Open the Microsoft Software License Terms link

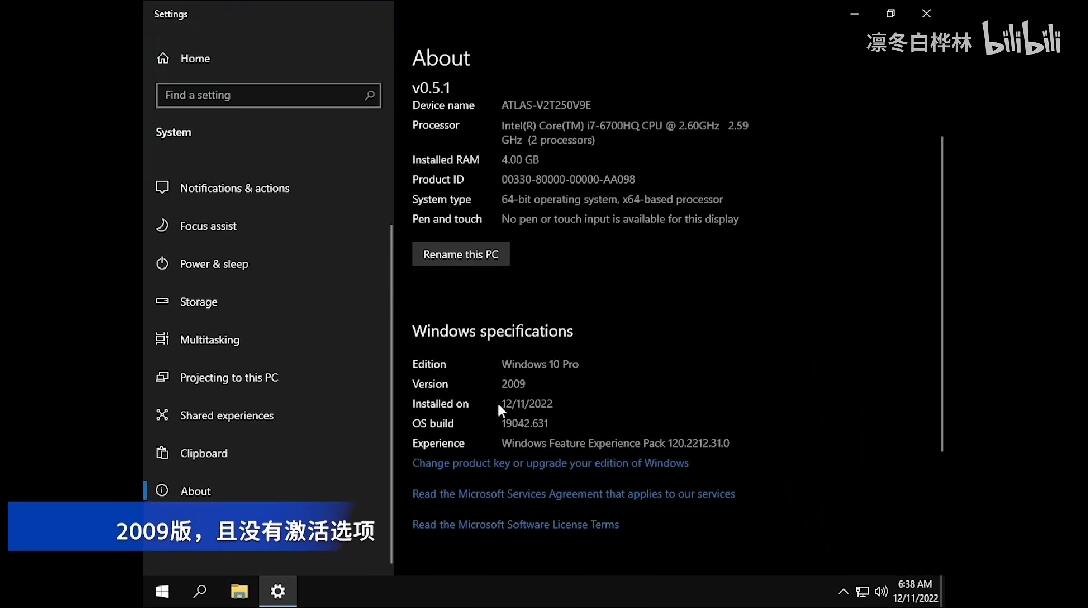[516, 524]
